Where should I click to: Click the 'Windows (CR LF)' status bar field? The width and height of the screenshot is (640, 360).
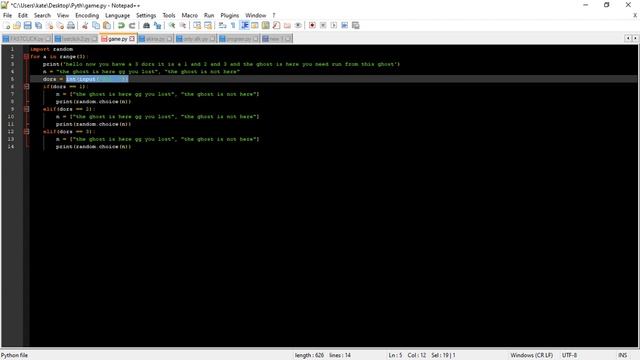pos(531,355)
